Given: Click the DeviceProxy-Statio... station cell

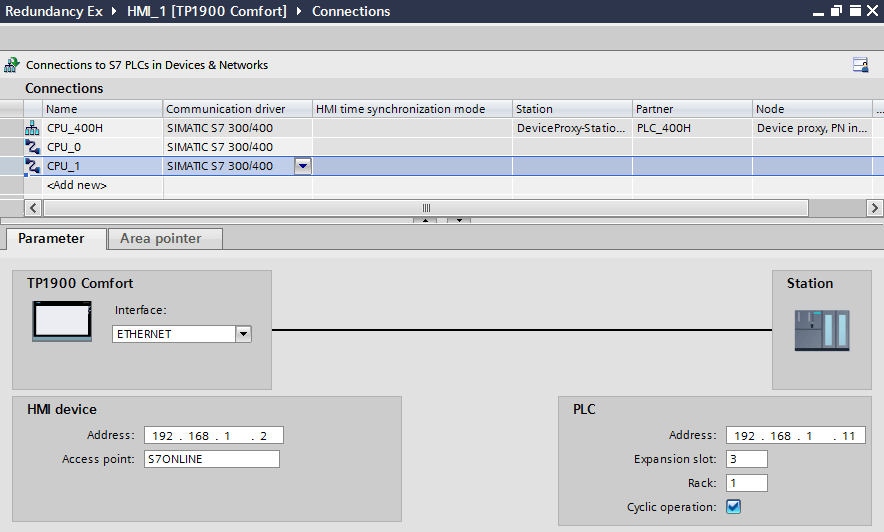Looking at the screenshot, I should click(x=572, y=128).
